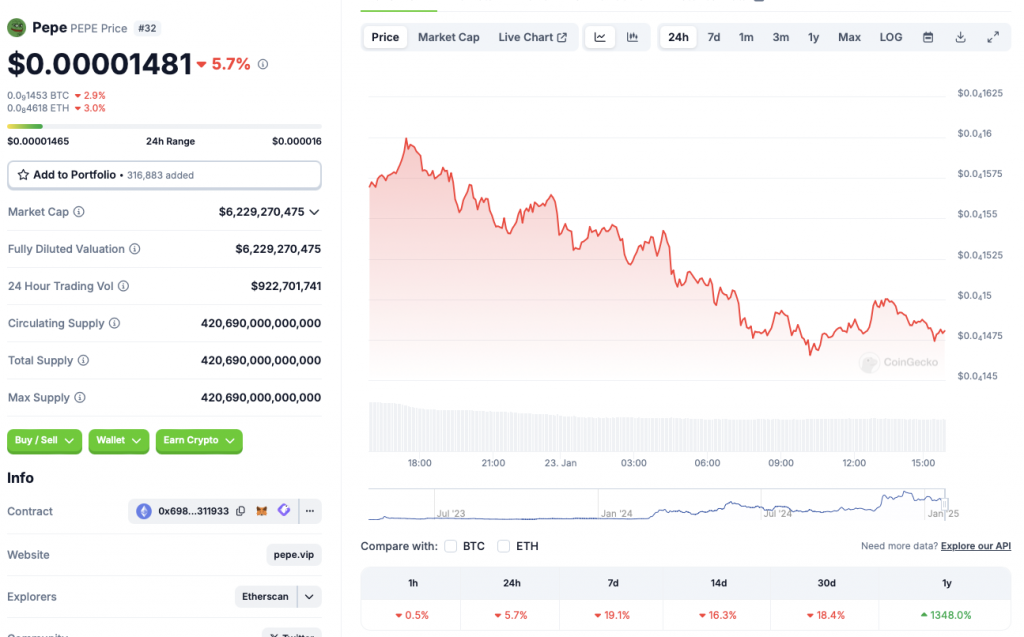Visit the pepe.vip website link
This screenshot has height=637, width=1024.
(293, 554)
